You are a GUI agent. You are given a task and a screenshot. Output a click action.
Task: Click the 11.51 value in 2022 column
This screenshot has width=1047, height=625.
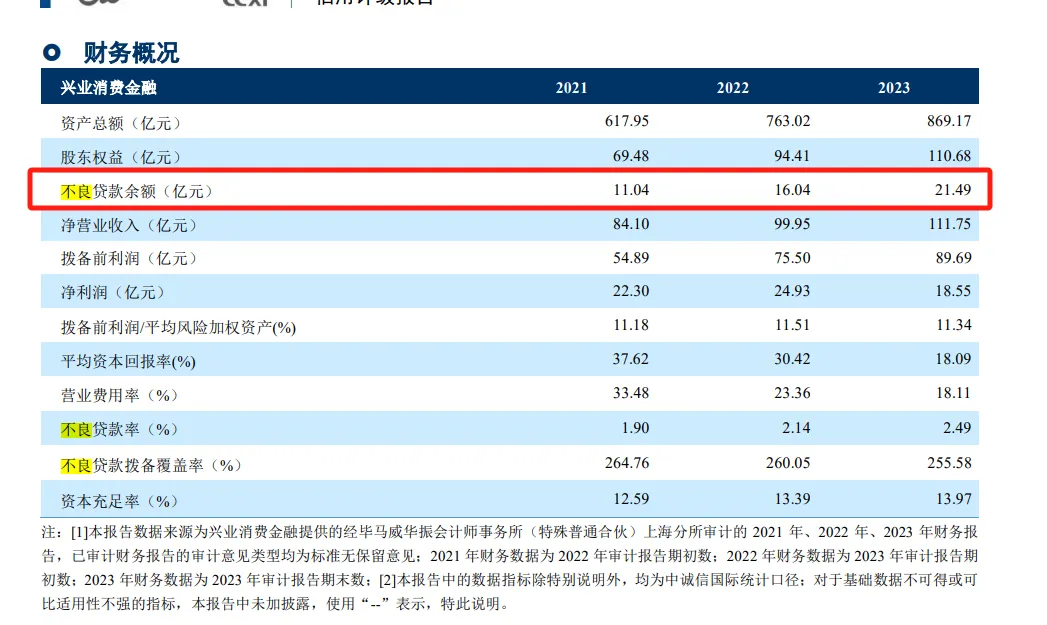click(x=792, y=325)
